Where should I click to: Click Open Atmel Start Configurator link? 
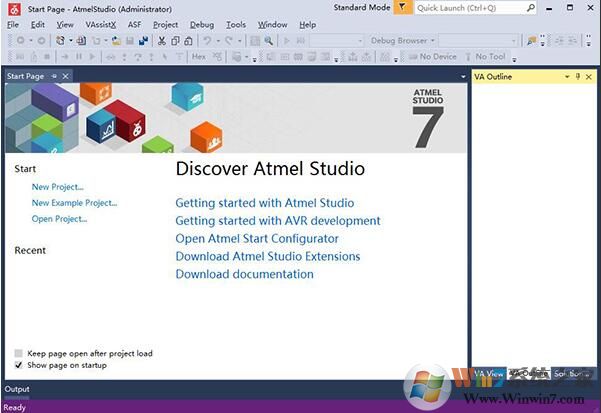257,239
